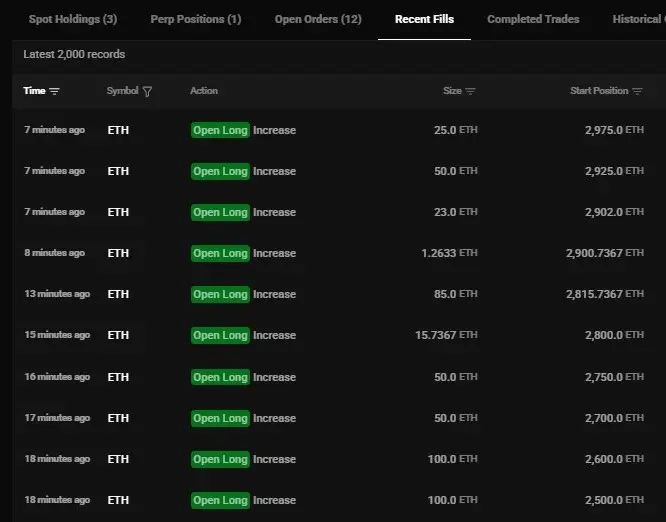Click Open Long badge in 15.7367 ETH row

click(220, 335)
